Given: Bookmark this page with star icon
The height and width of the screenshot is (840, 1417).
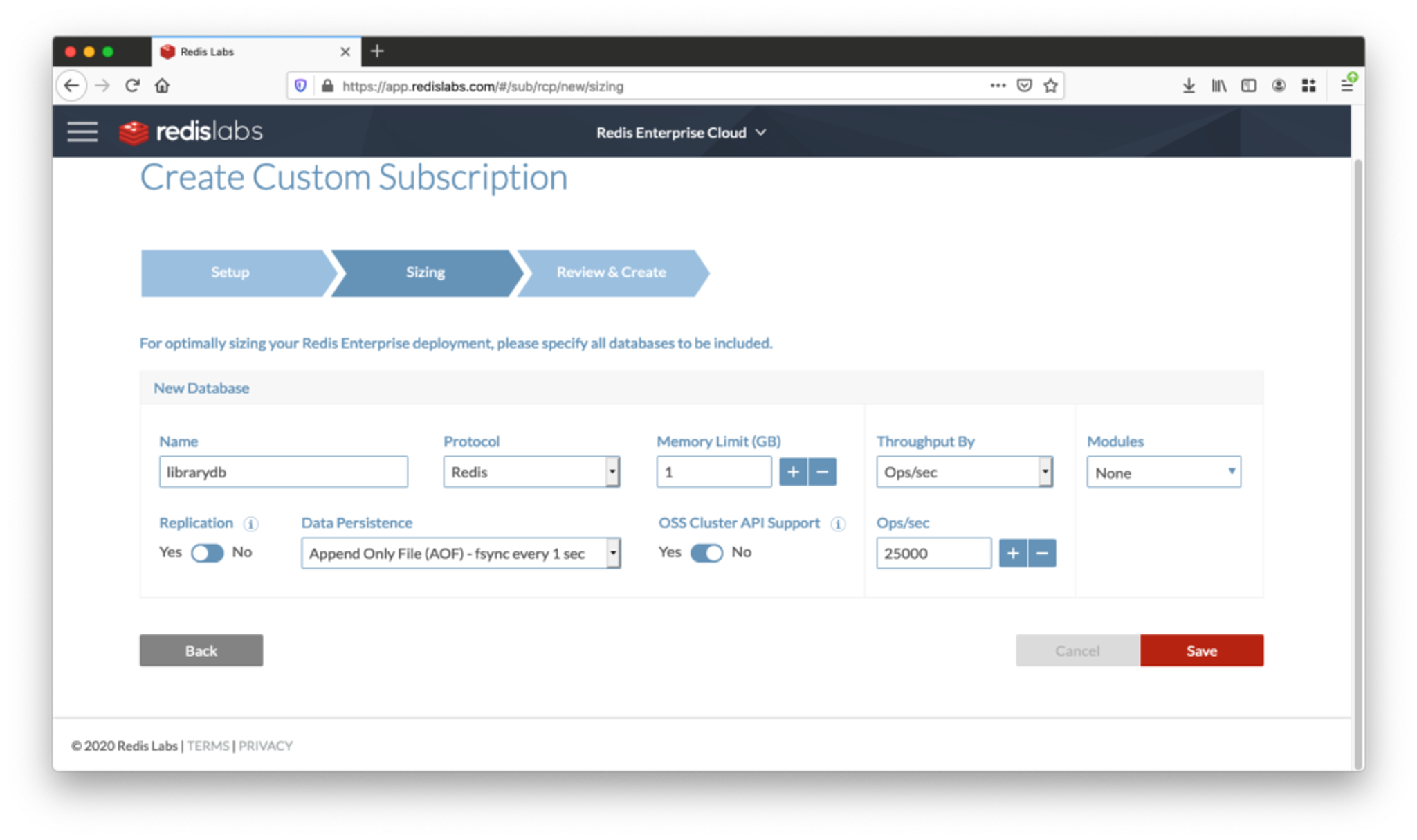Looking at the screenshot, I should pos(1050,86).
